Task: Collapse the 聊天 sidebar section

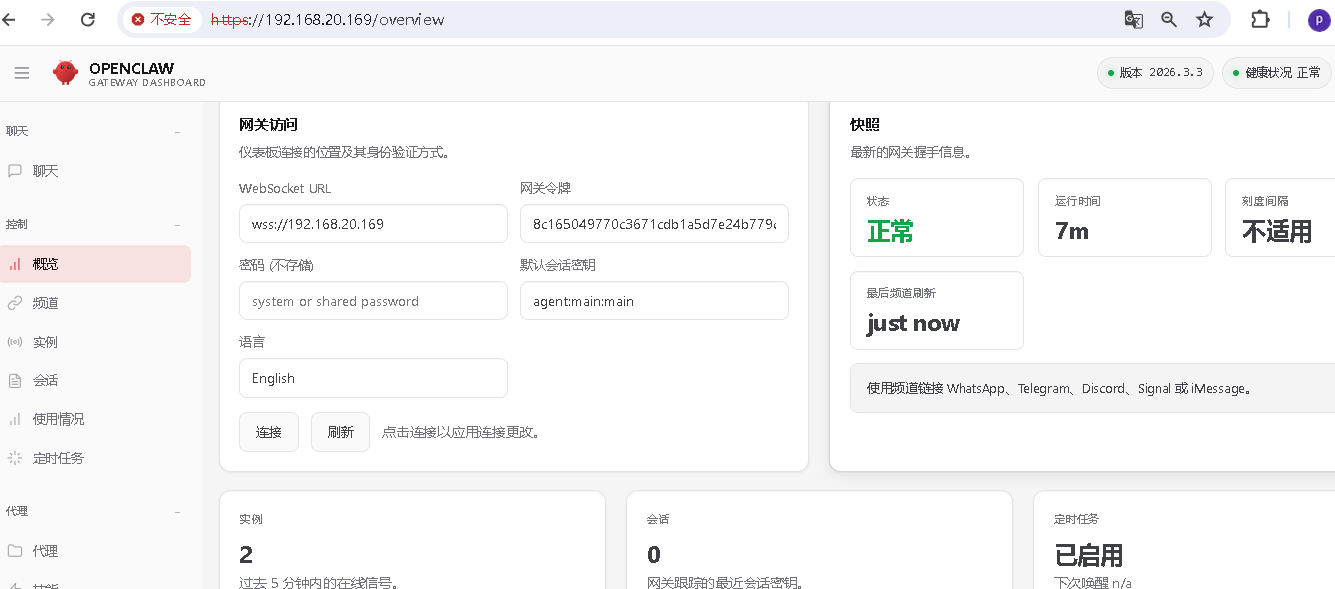Action: [x=178, y=131]
